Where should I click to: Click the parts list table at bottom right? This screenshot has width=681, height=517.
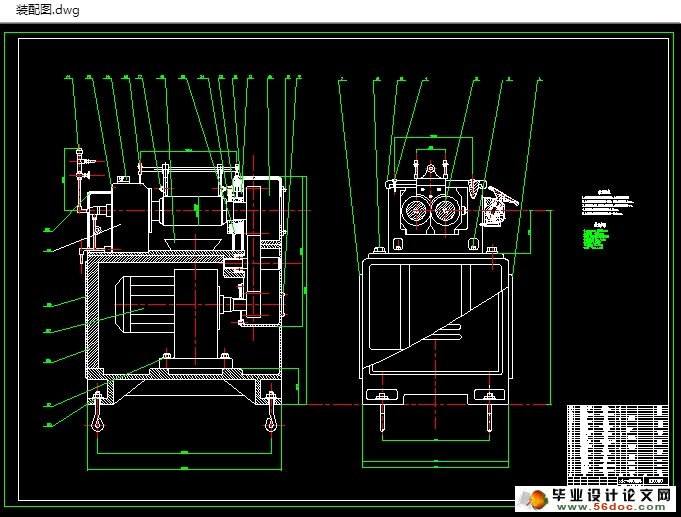coord(618,438)
